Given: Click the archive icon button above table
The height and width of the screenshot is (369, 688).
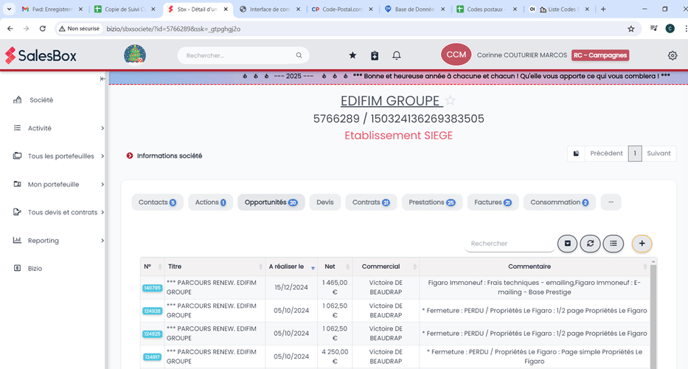Looking at the screenshot, I should coord(567,244).
